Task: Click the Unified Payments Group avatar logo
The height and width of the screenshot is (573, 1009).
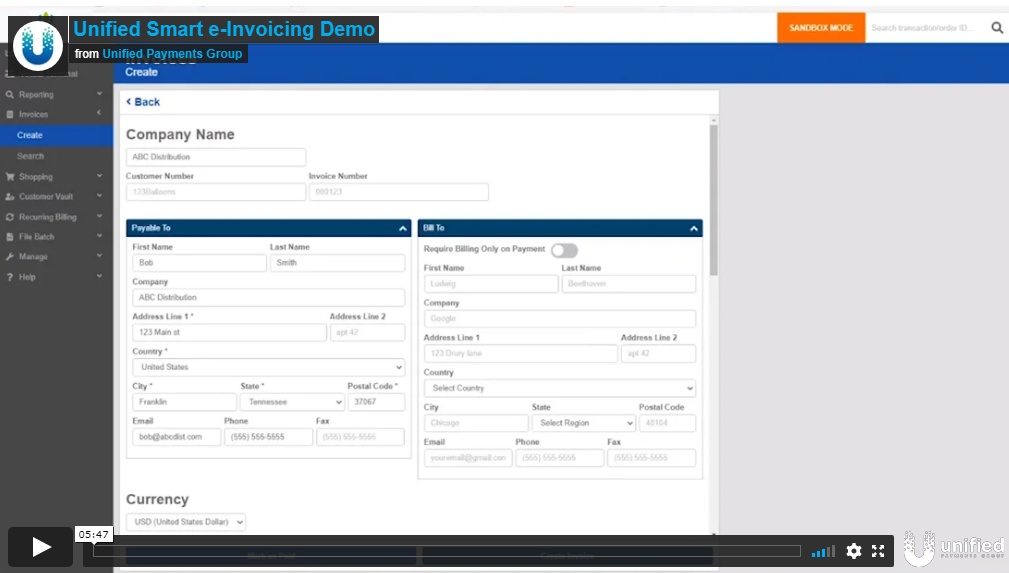Action: pyautogui.click(x=38, y=44)
